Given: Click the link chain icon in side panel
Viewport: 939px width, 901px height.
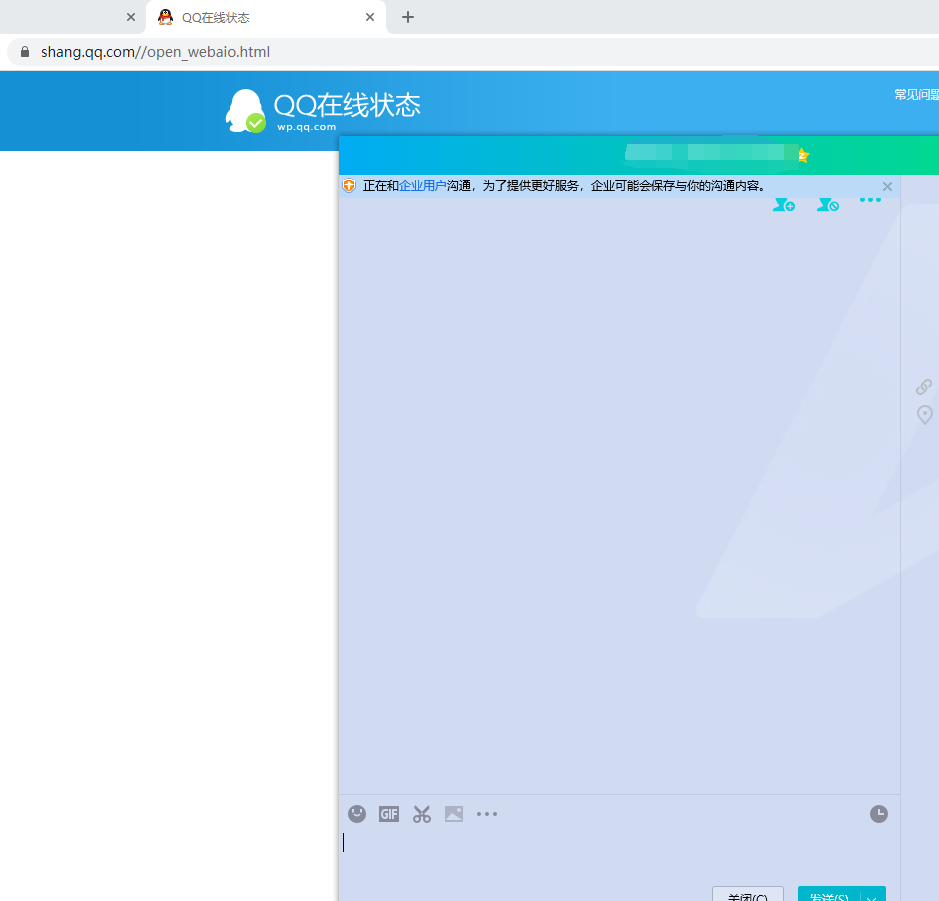Looking at the screenshot, I should point(924,387).
